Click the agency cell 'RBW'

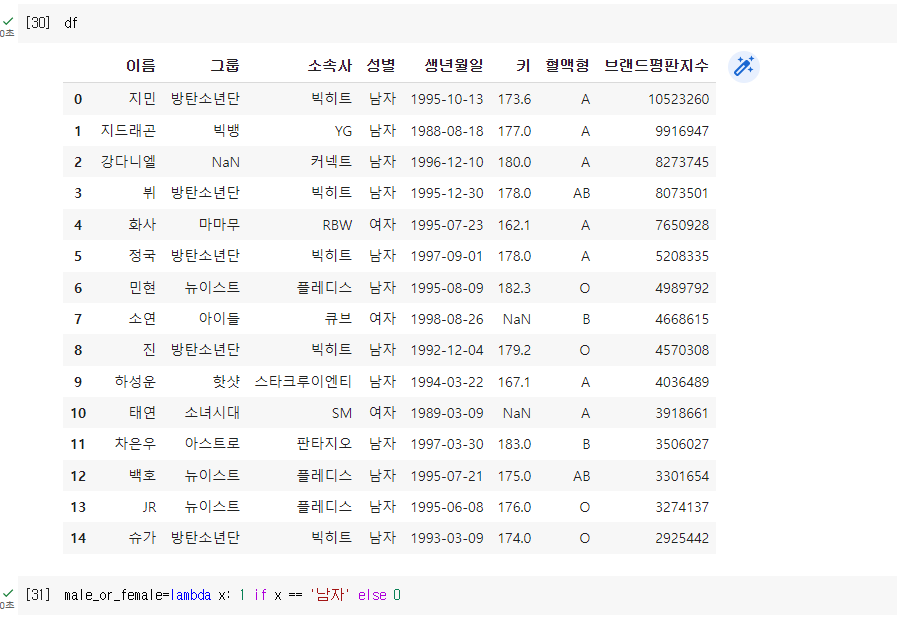(337, 225)
